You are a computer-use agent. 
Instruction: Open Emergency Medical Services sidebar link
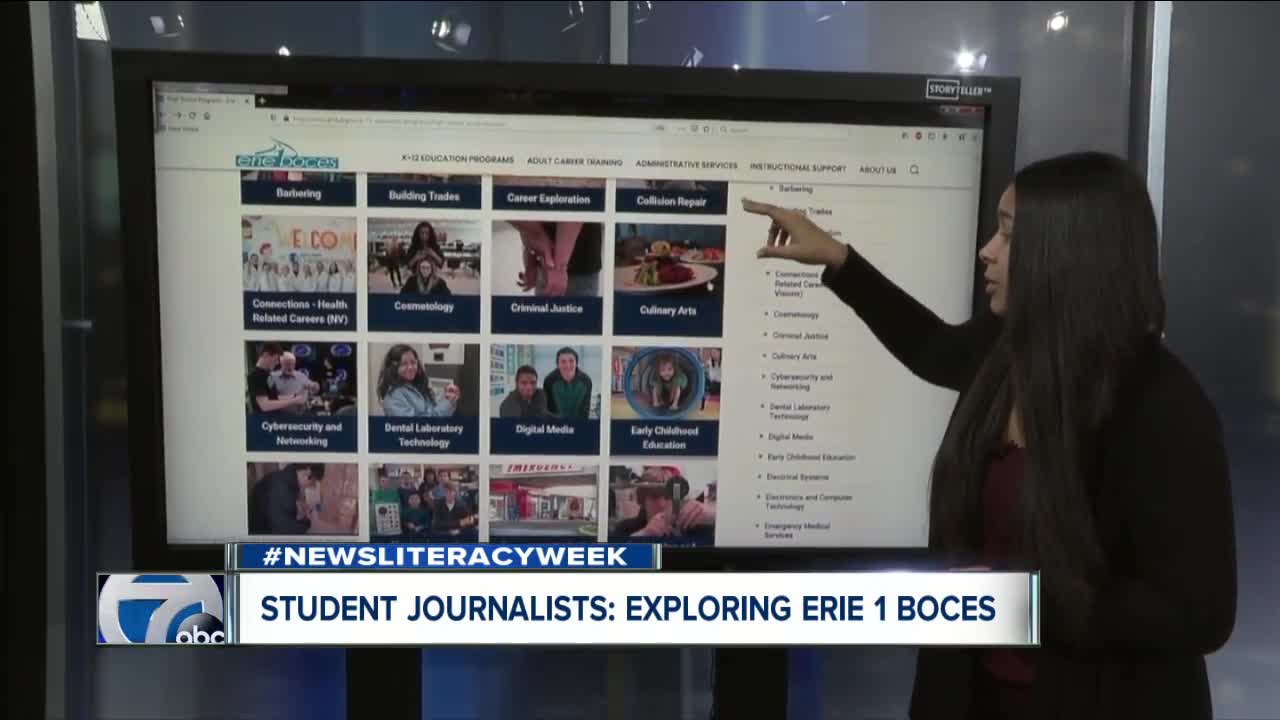click(x=797, y=530)
